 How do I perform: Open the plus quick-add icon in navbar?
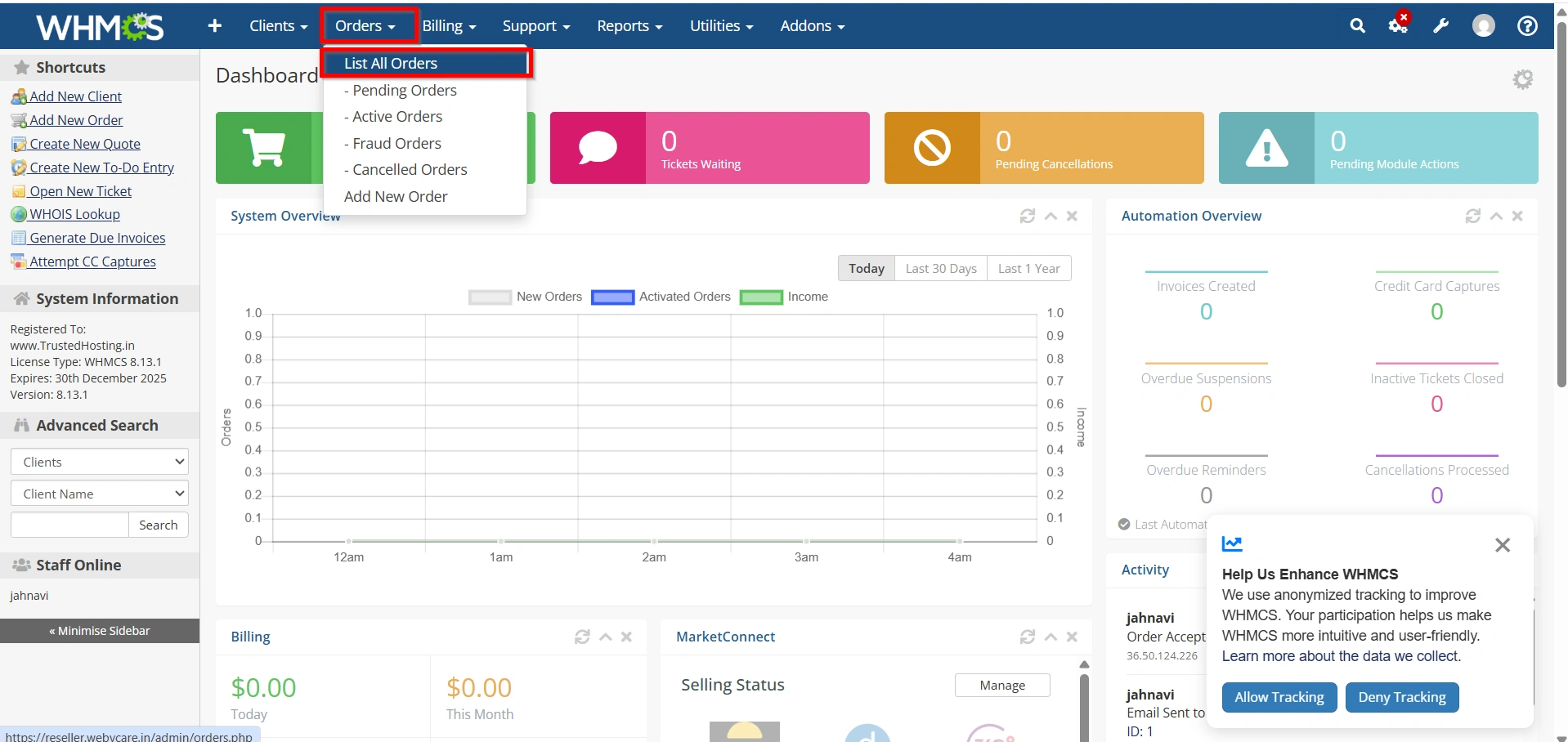pyautogui.click(x=215, y=26)
